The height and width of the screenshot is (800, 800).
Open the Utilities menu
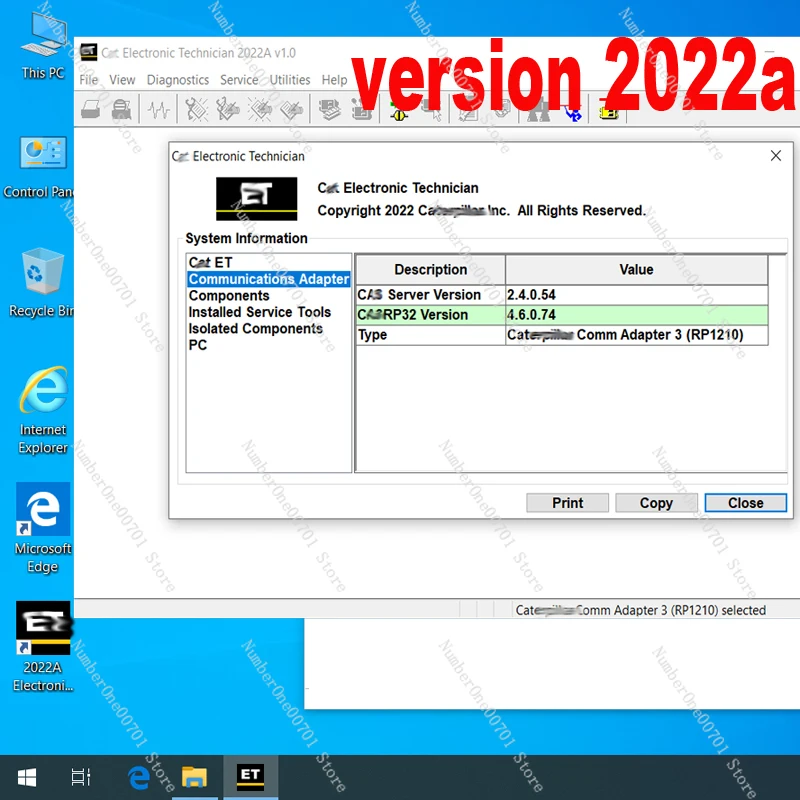289,80
